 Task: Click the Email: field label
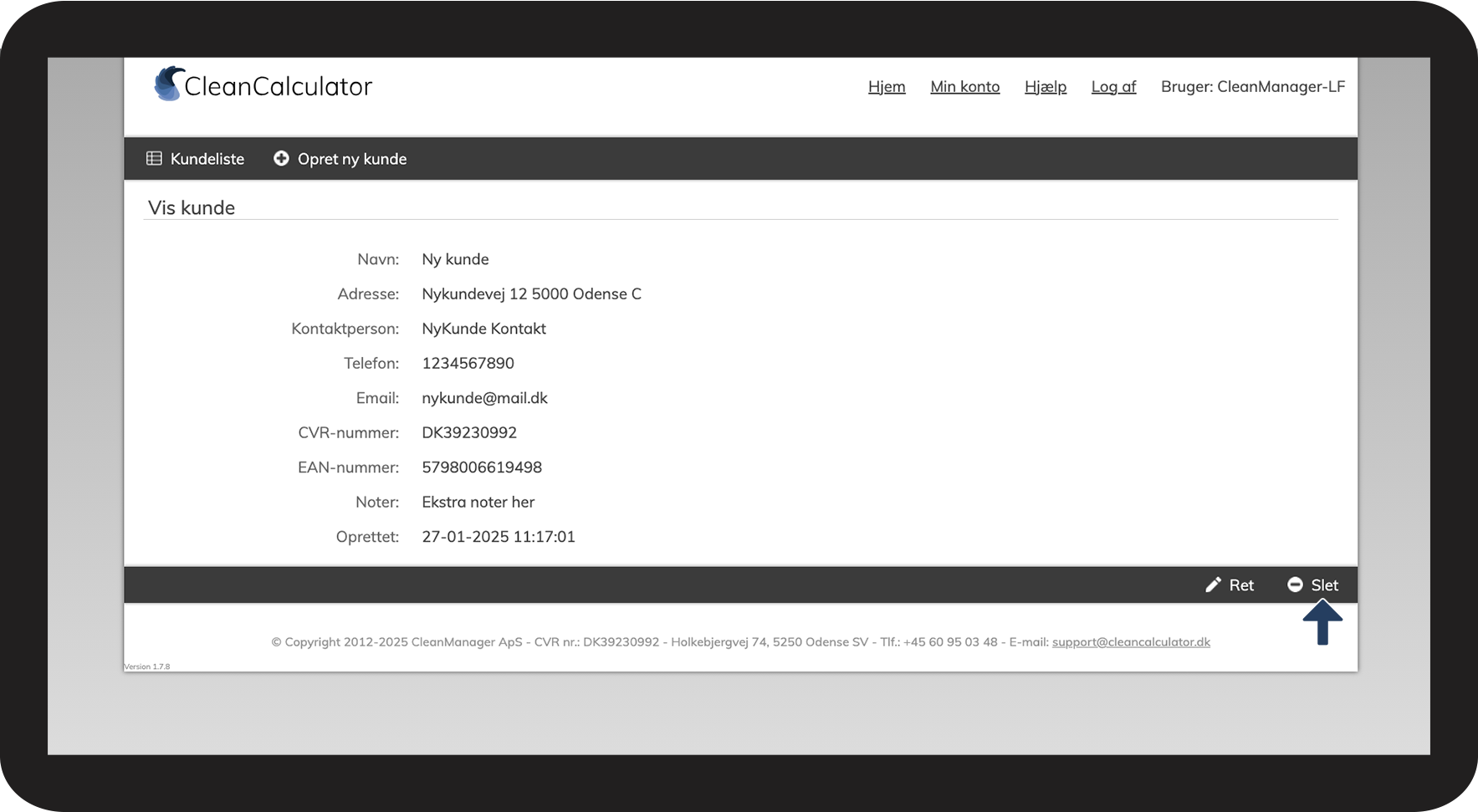coord(377,398)
